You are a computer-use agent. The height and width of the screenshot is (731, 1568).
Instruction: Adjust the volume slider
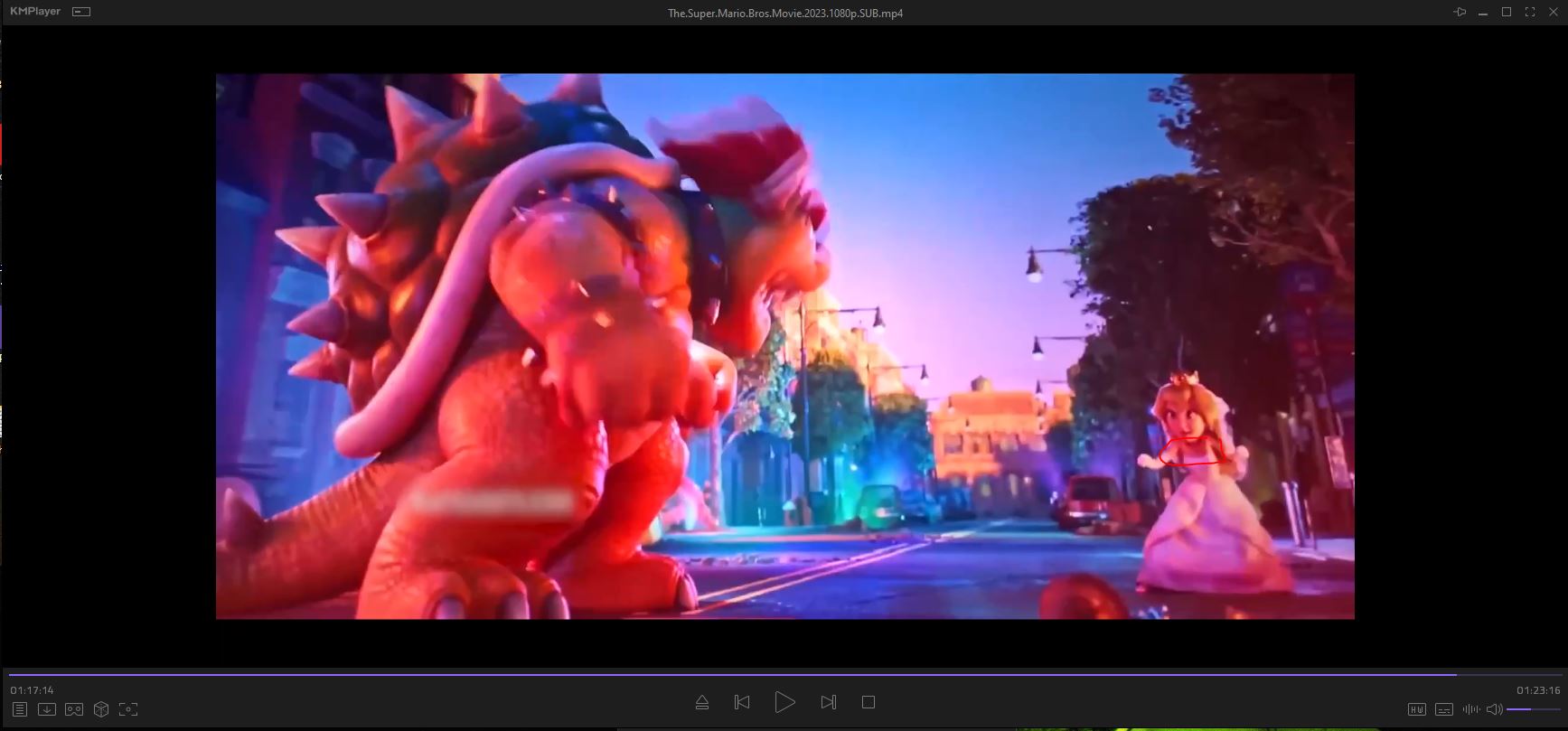1534,709
